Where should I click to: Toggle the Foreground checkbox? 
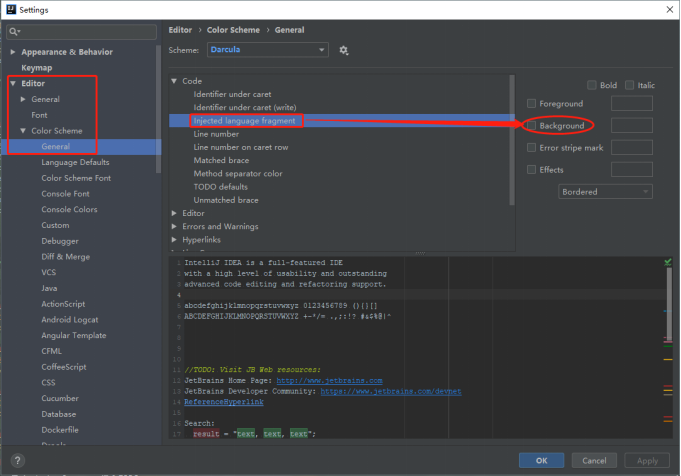(531, 103)
